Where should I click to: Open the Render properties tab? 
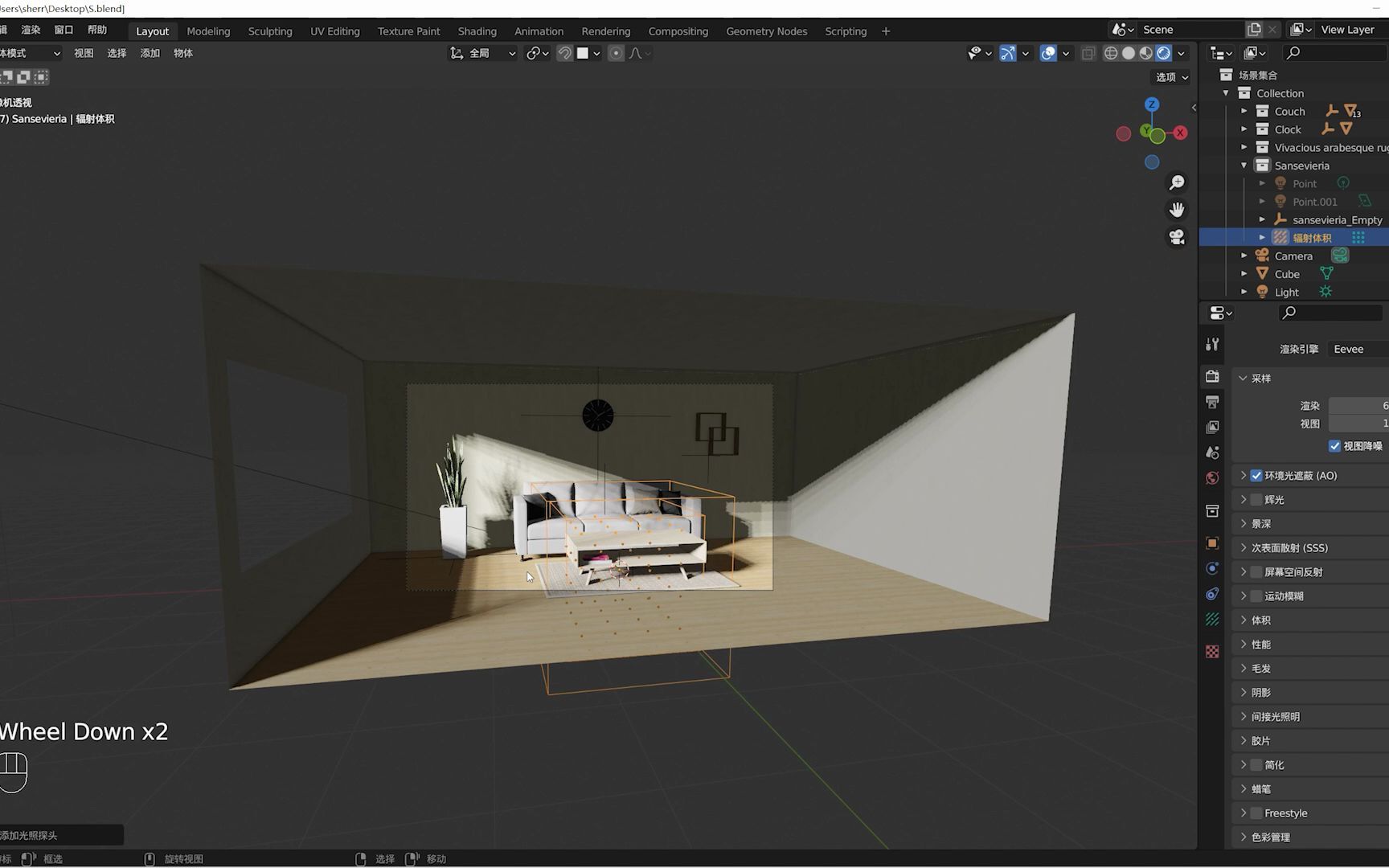pos(1212,376)
